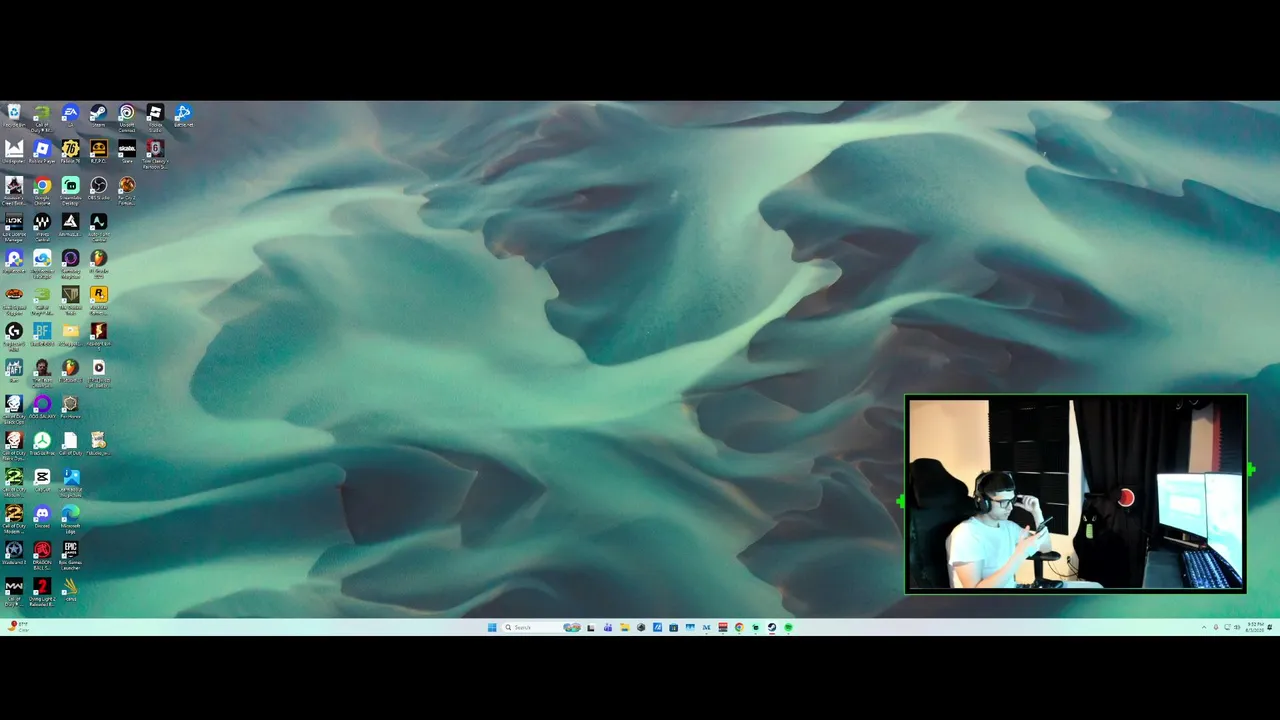Viewport: 1280px width, 720px height.
Task: Open the taskbar volume control
Action: 1238,627
